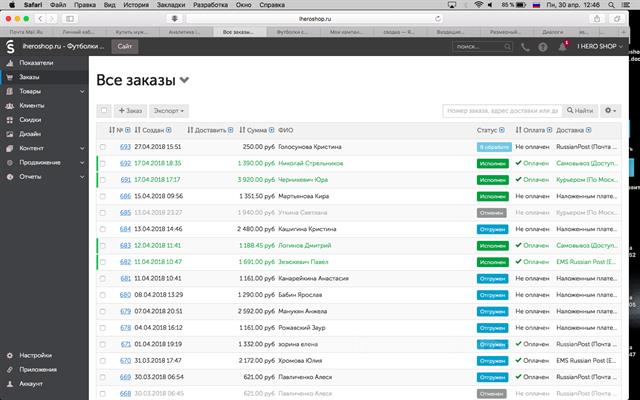Open the Заказы cart icon in sidebar
Screen dimensions: 640x400
coord(10,77)
